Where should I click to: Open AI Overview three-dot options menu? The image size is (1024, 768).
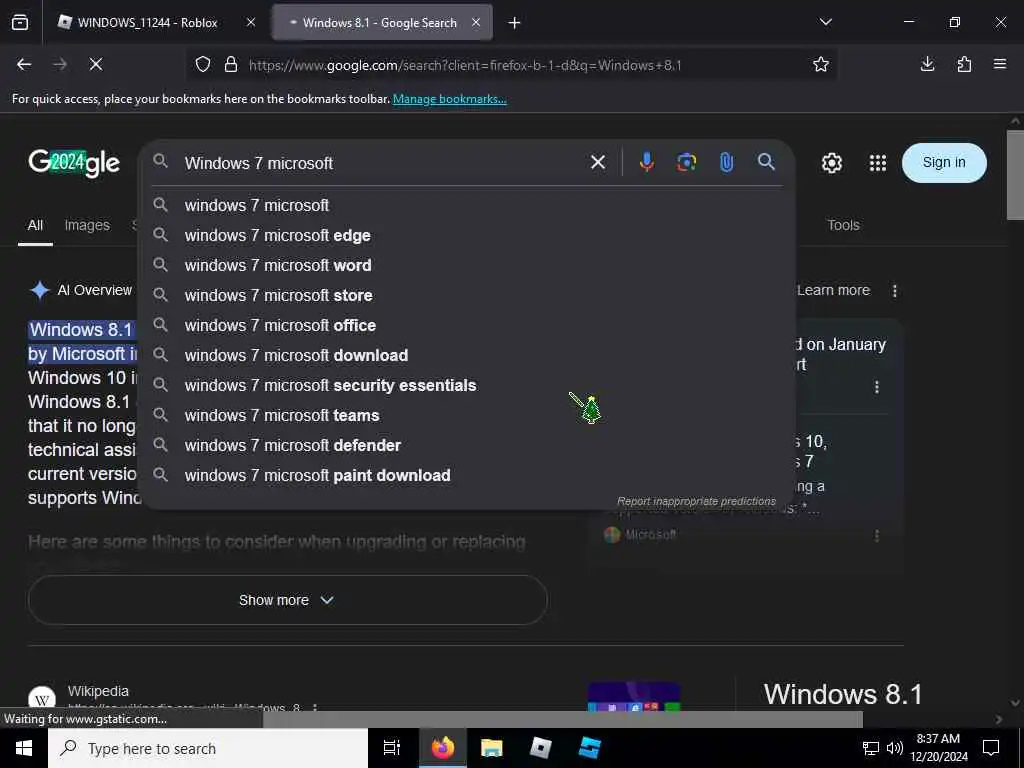click(x=895, y=291)
